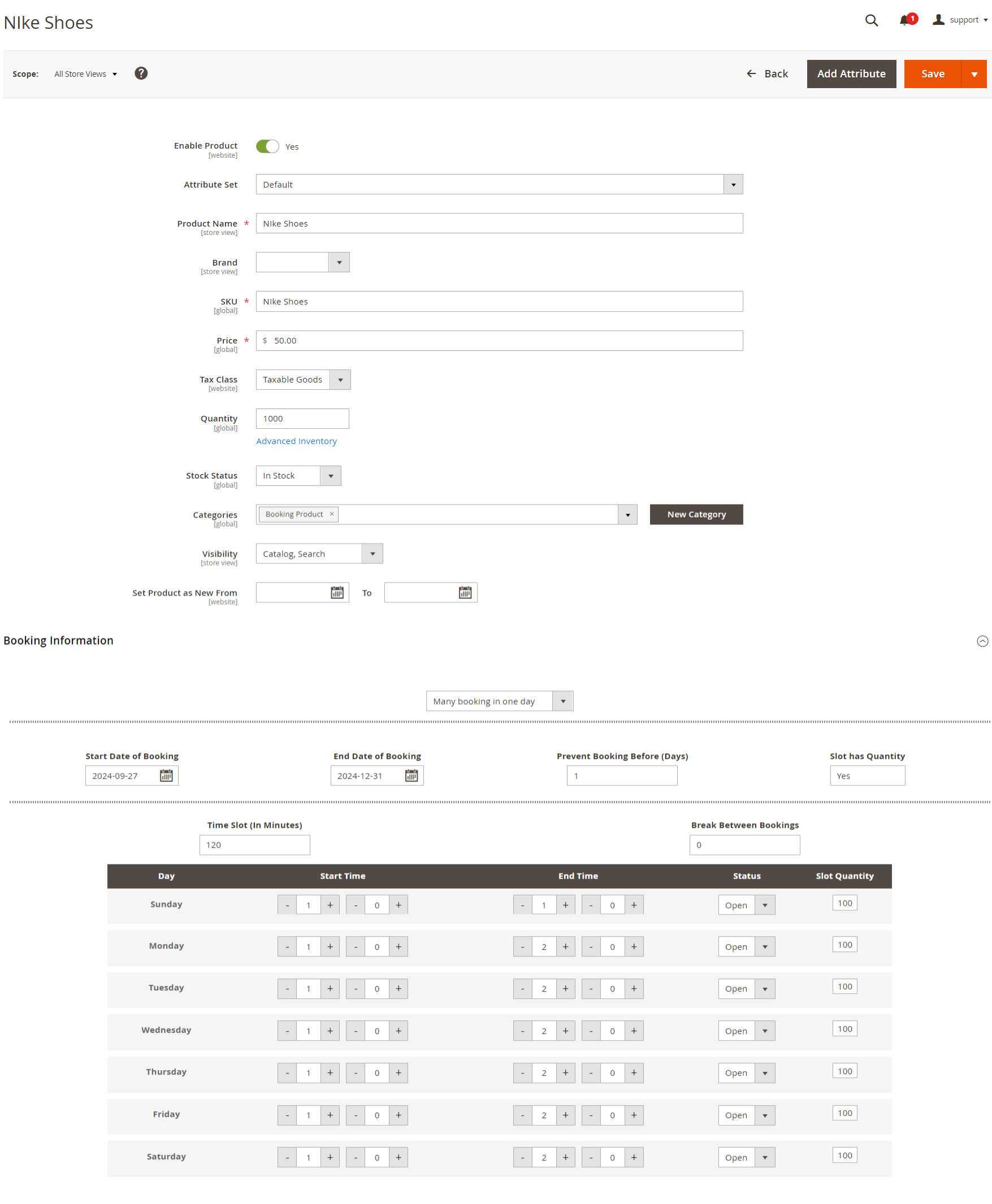The image size is (992, 1204).
Task: Open calendar for Set Product as New From
Action: point(337,592)
